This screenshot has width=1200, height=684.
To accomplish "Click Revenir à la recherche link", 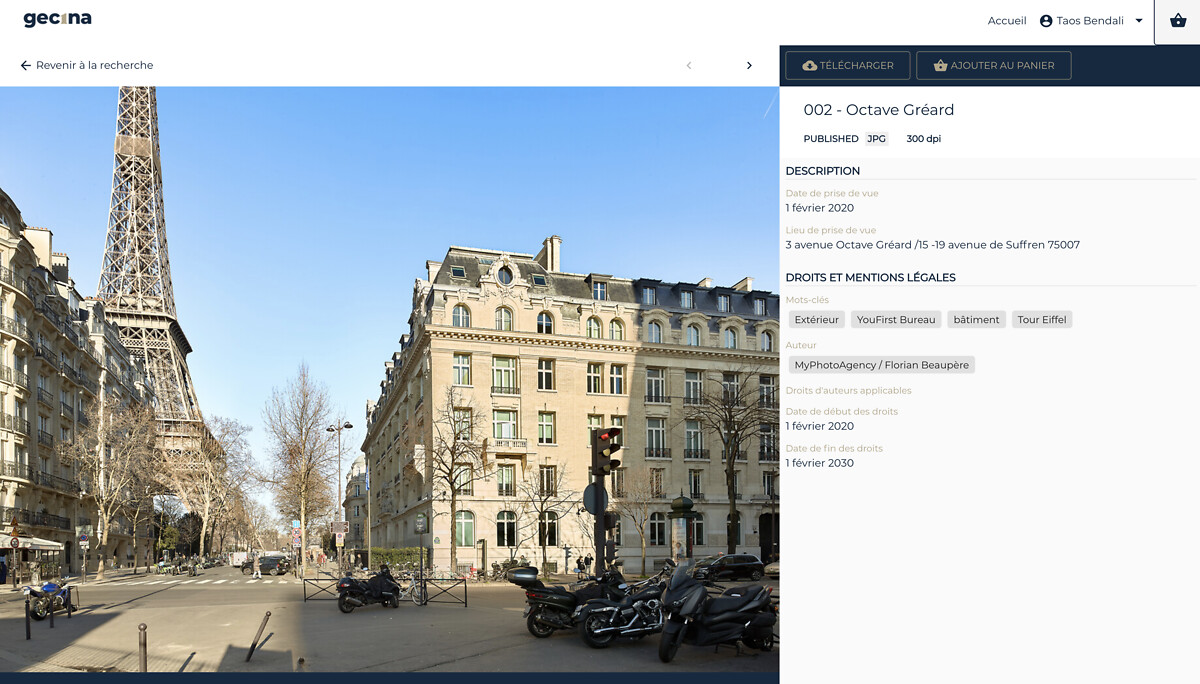I will 87,65.
